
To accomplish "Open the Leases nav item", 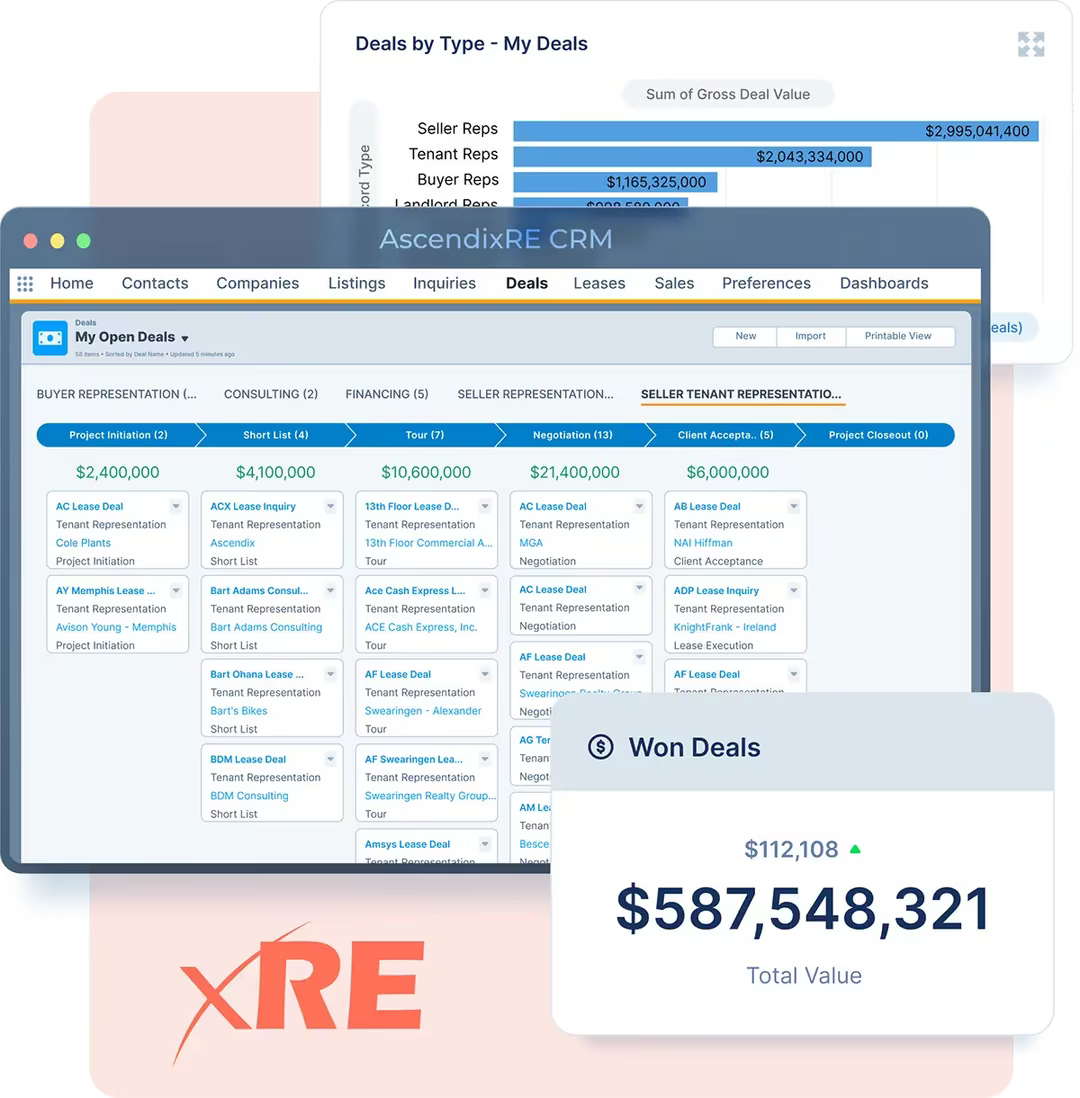I will click(x=599, y=284).
